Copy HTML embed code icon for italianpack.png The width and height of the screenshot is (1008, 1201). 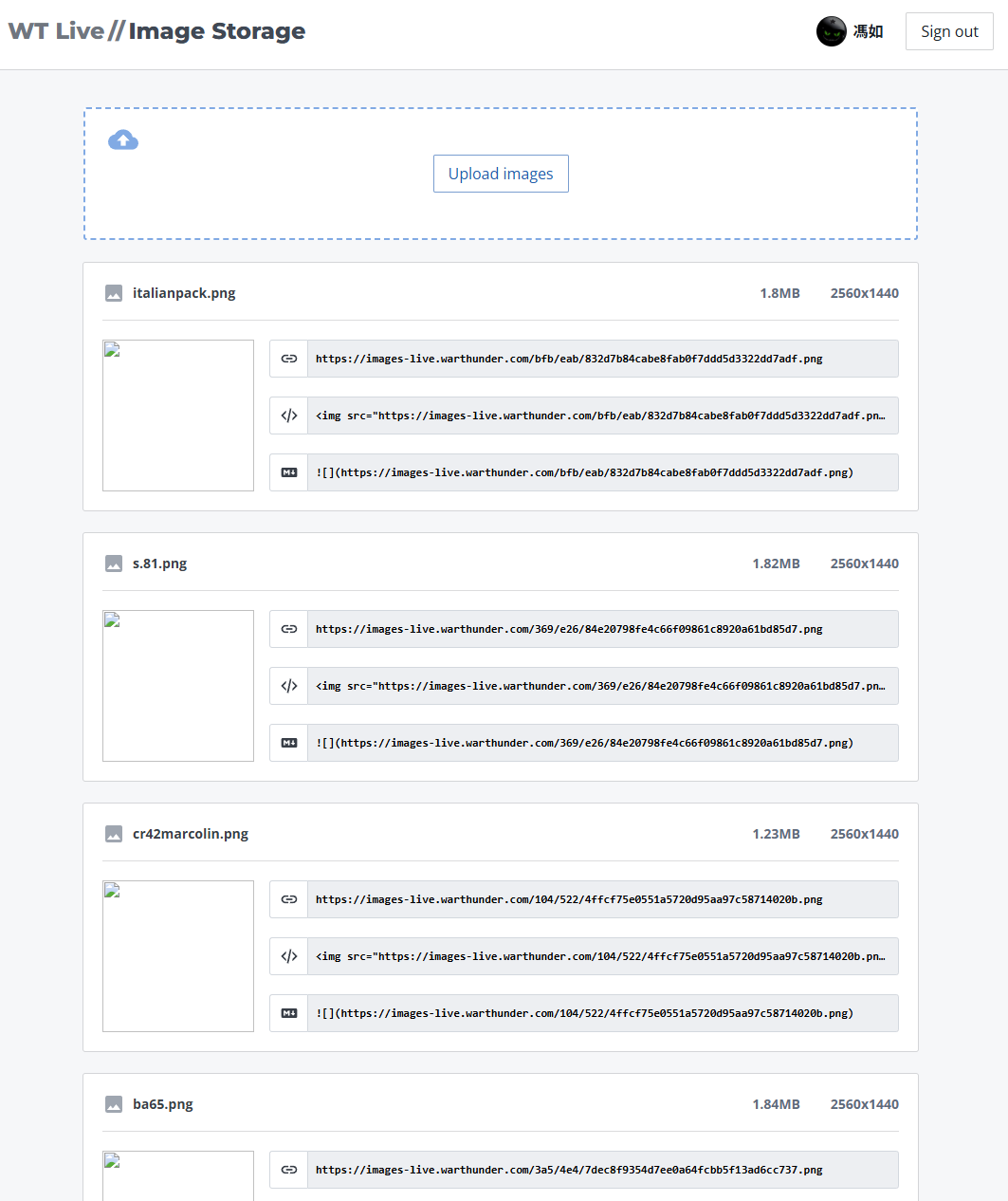point(289,416)
